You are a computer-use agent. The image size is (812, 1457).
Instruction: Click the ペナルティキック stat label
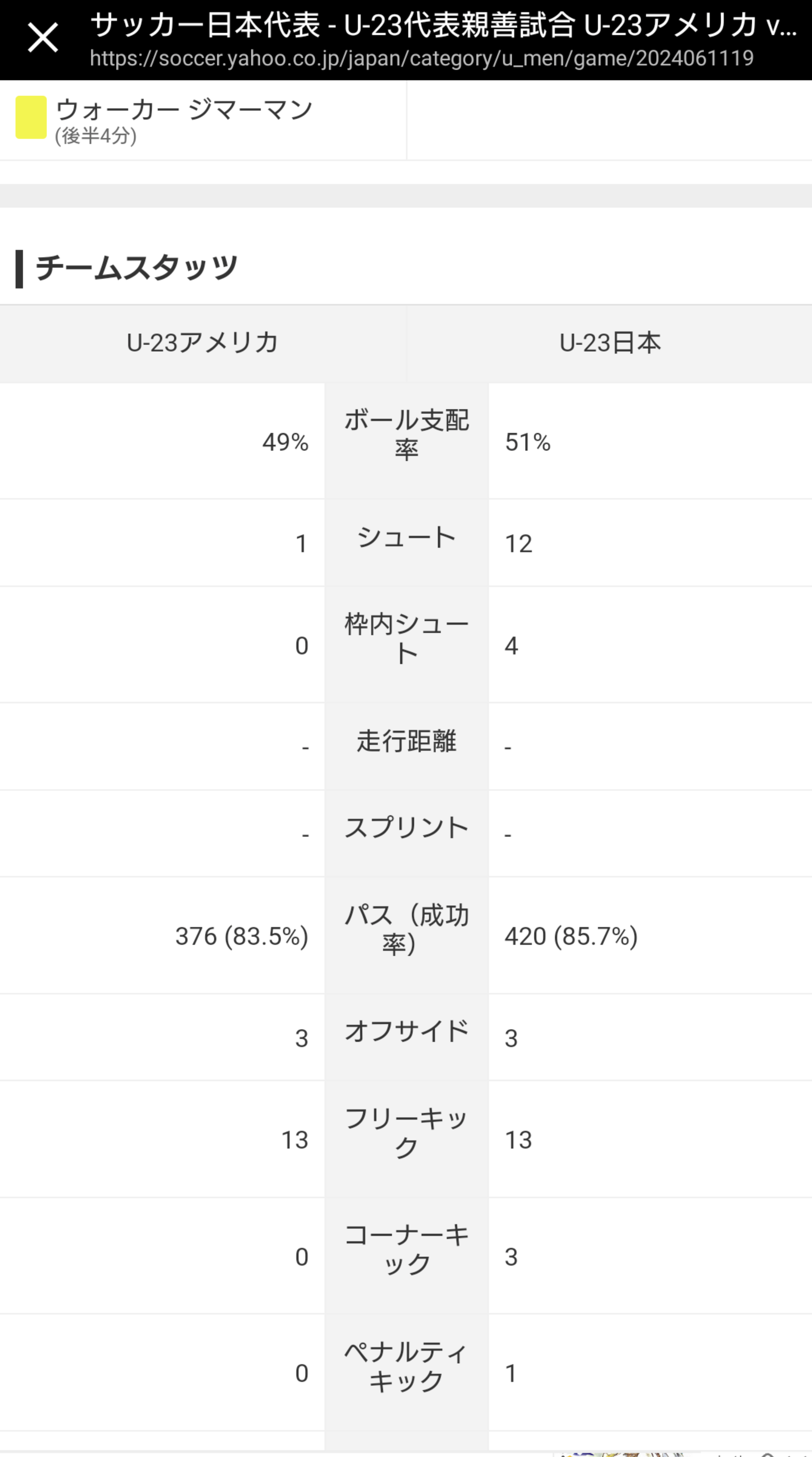click(406, 1367)
